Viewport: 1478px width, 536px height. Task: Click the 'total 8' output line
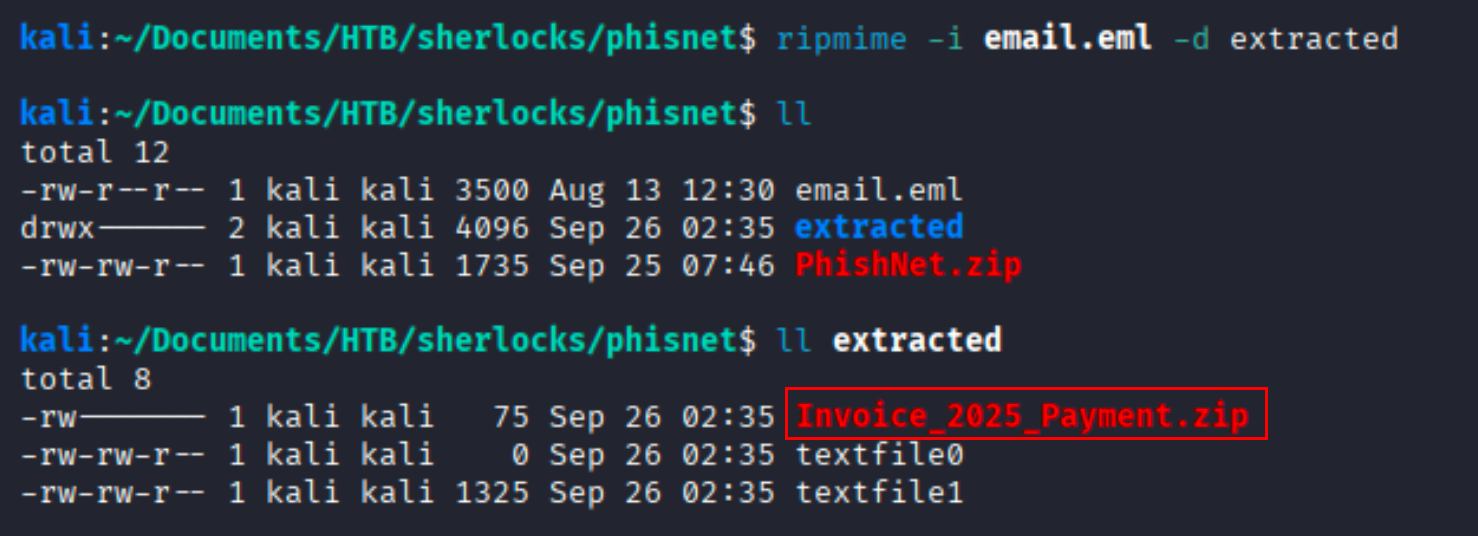click(x=85, y=379)
